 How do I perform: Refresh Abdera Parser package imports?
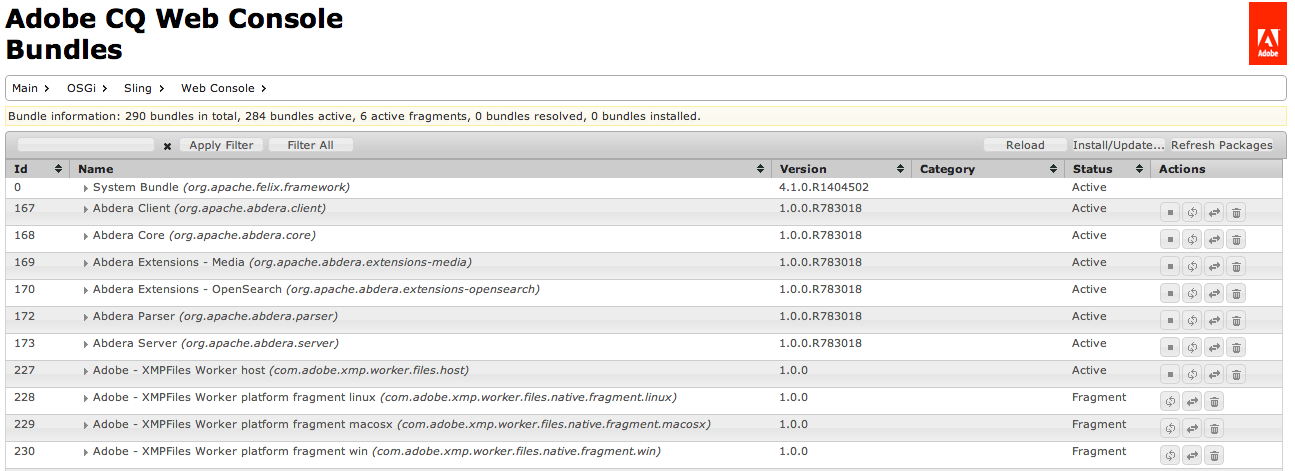(1192, 320)
